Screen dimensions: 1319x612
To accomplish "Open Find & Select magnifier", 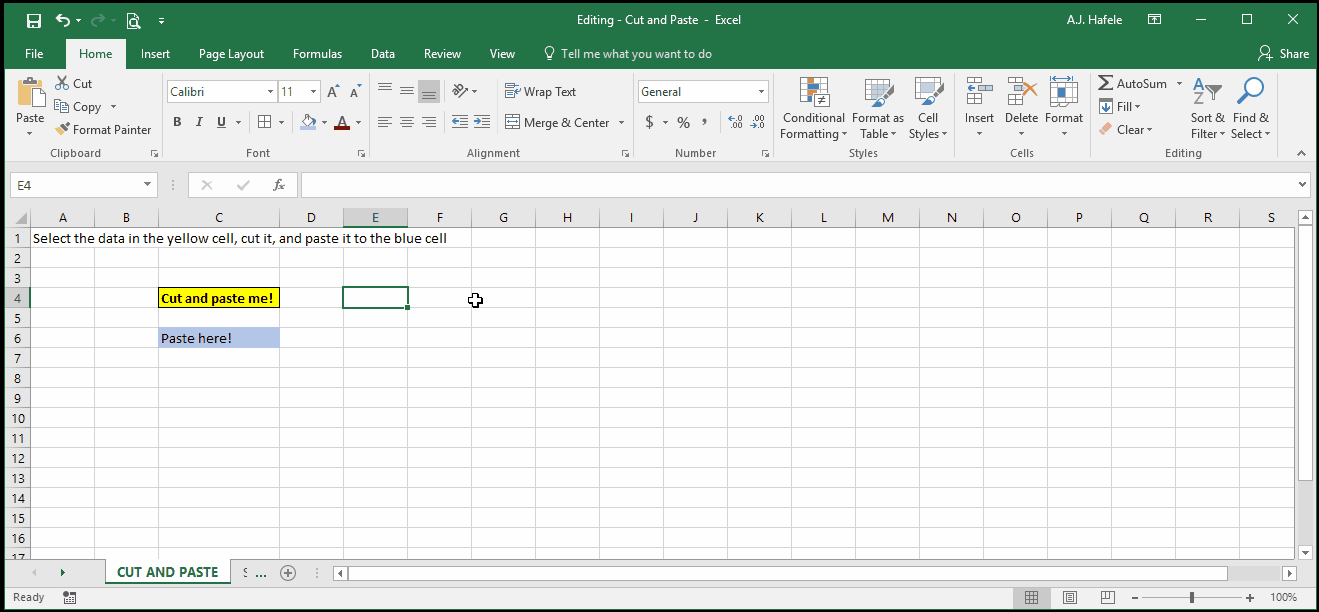I will (1250, 108).
